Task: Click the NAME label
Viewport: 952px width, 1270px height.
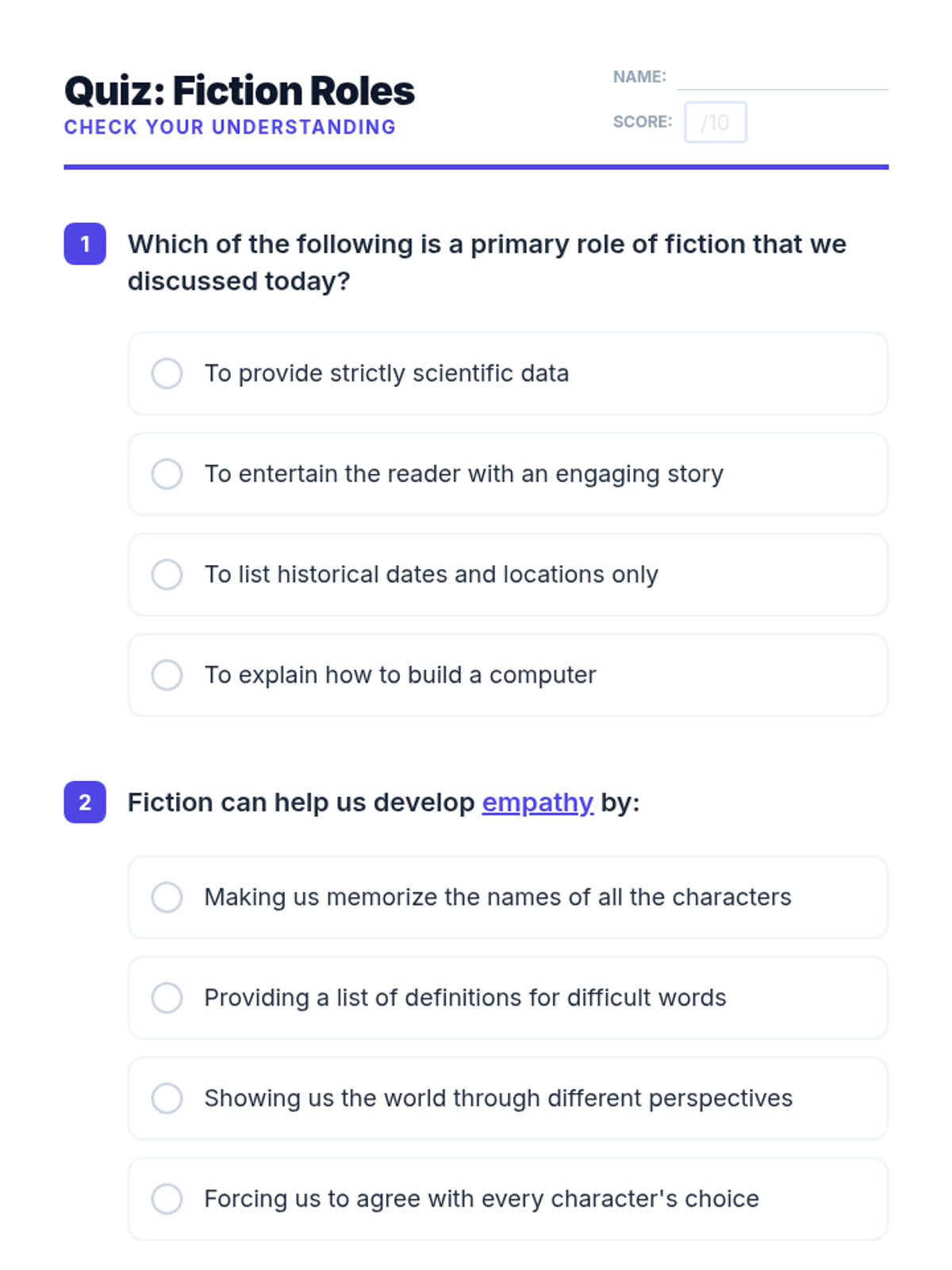Action: 639,77
